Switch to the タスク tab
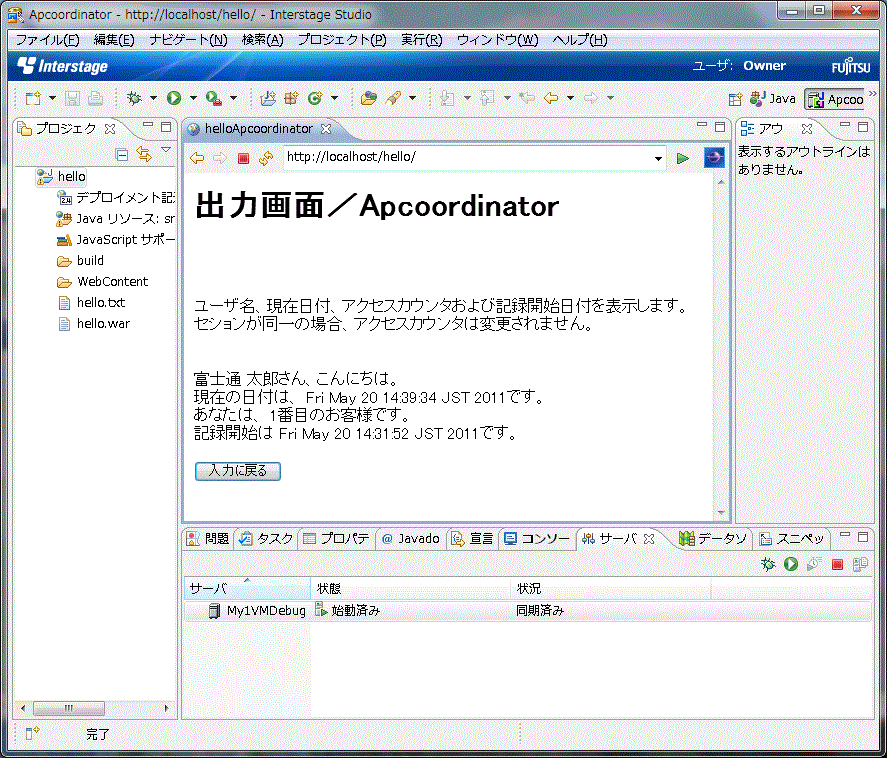The image size is (887, 758). pyautogui.click(x=266, y=539)
